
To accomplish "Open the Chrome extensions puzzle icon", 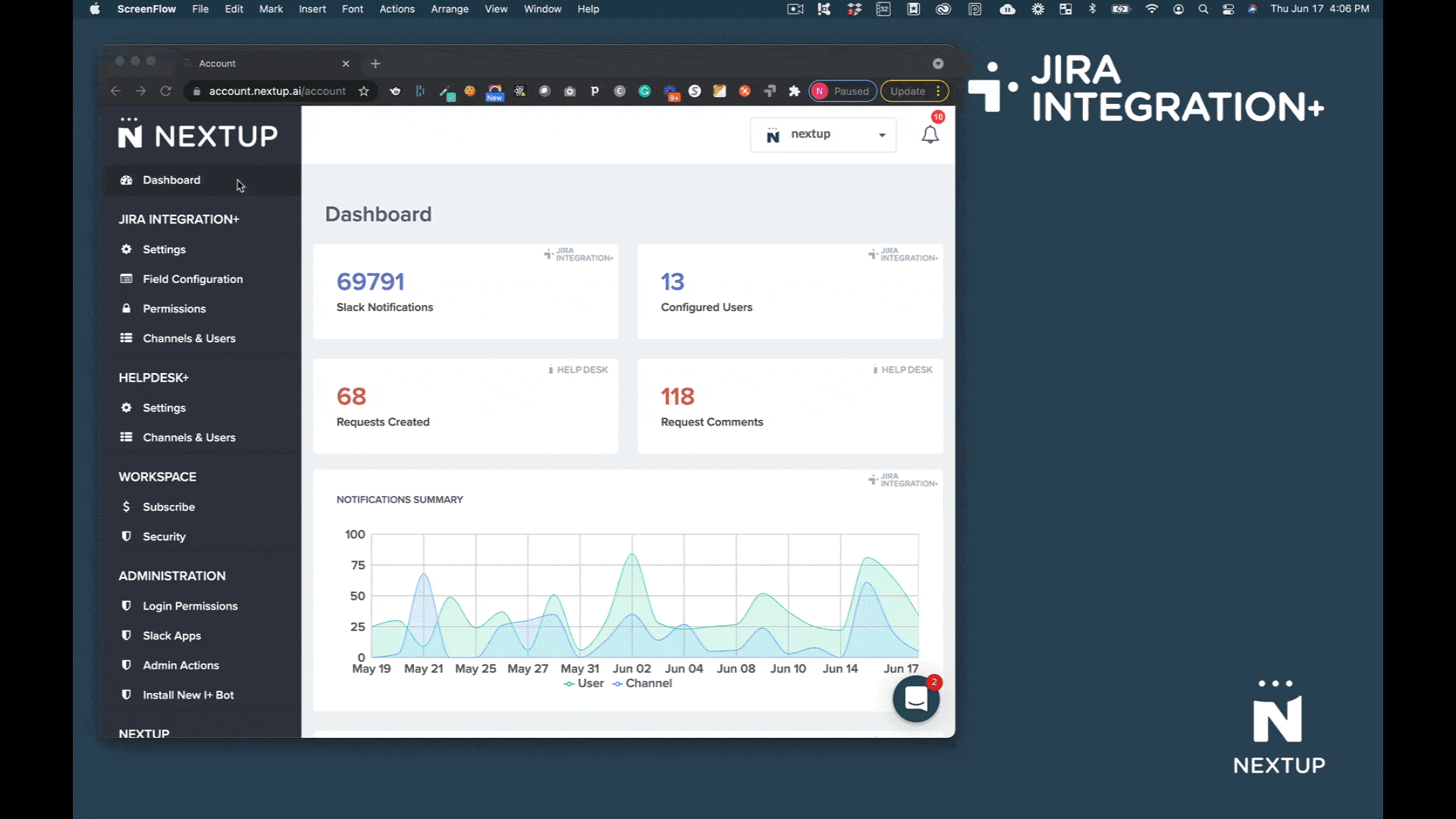I will (x=794, y=91).
